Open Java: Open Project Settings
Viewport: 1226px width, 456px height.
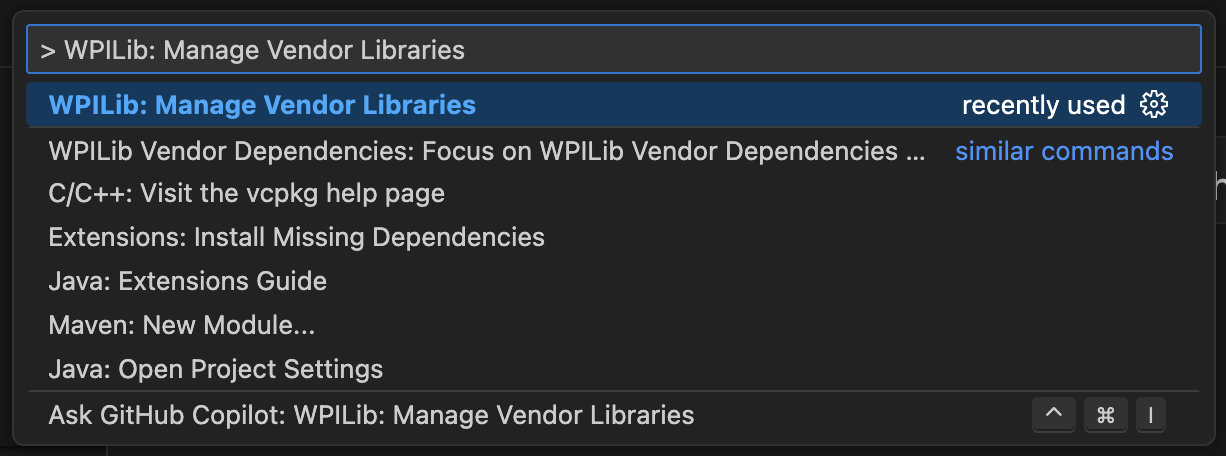(215, 369)
